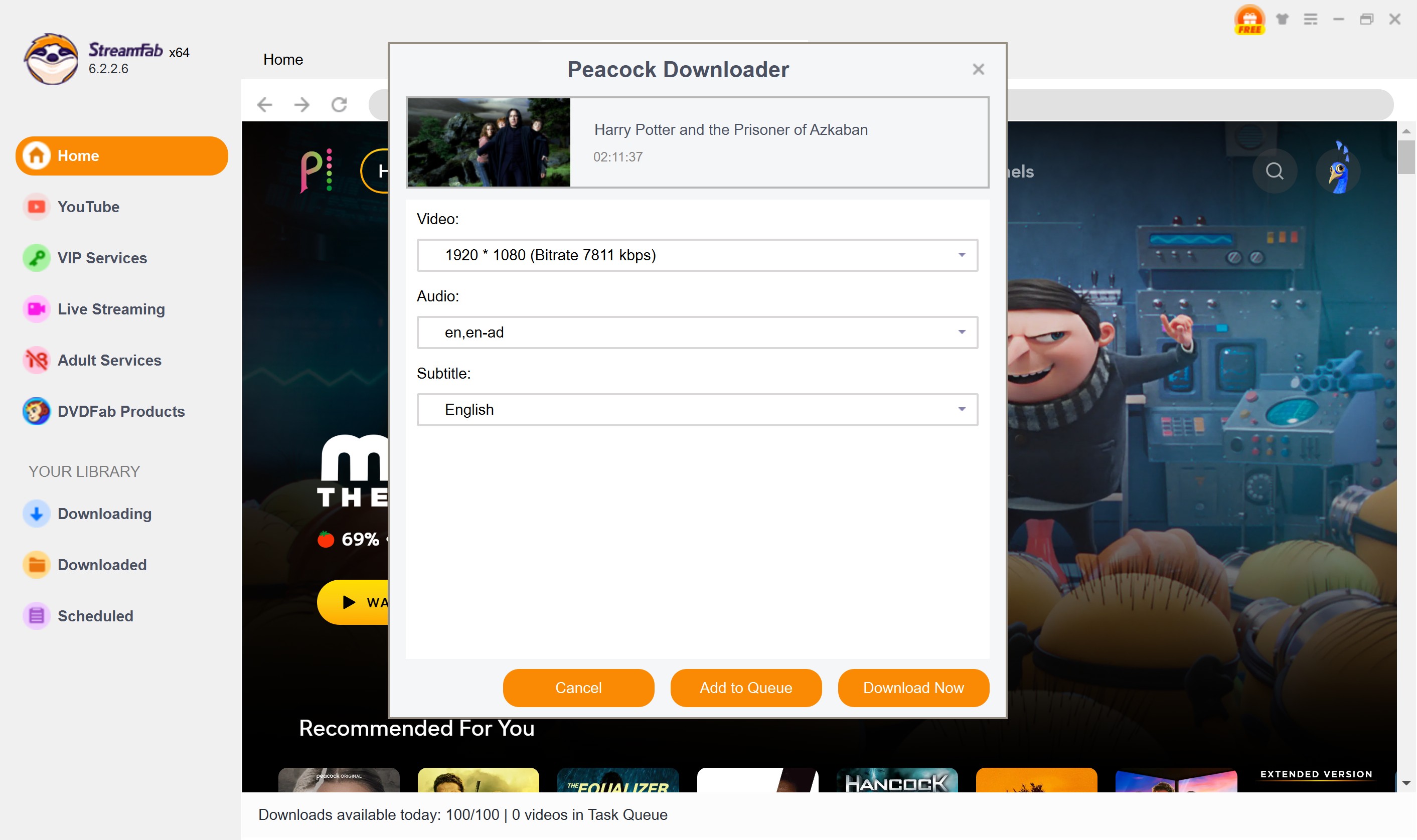Click the purple Scheduled list icon

[x=37, y=616]
